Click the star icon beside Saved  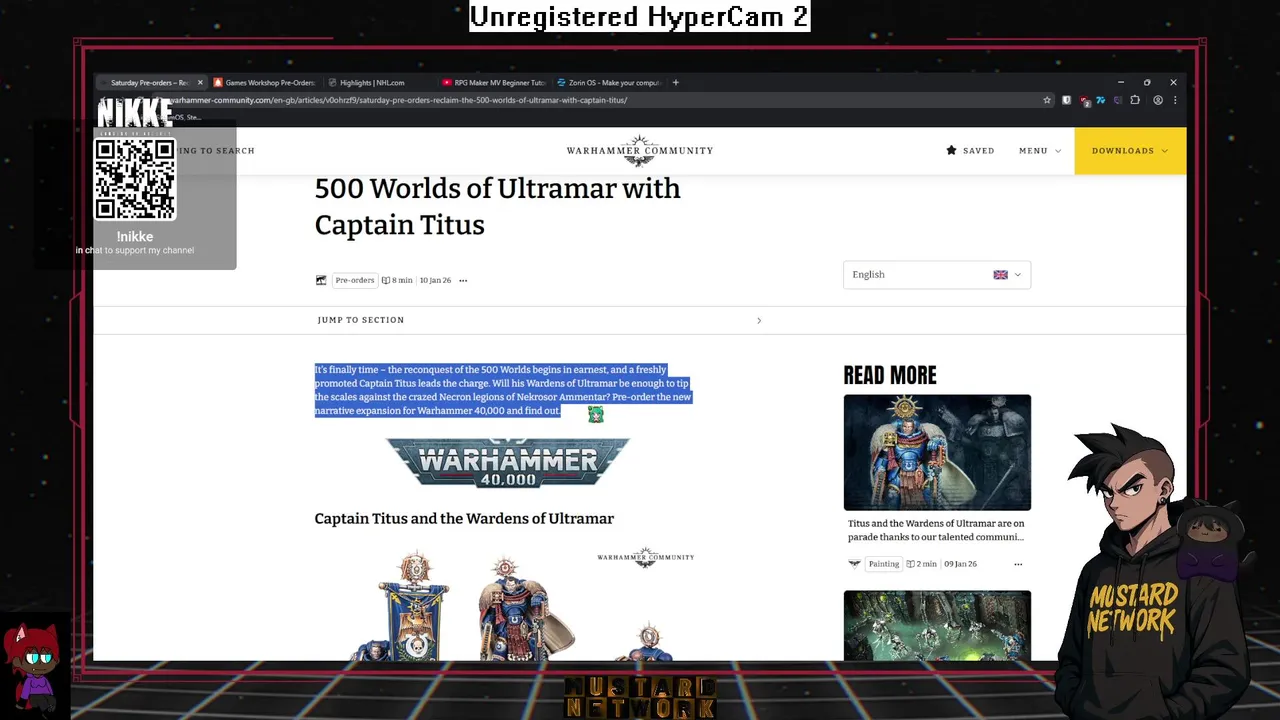[951, 150]
